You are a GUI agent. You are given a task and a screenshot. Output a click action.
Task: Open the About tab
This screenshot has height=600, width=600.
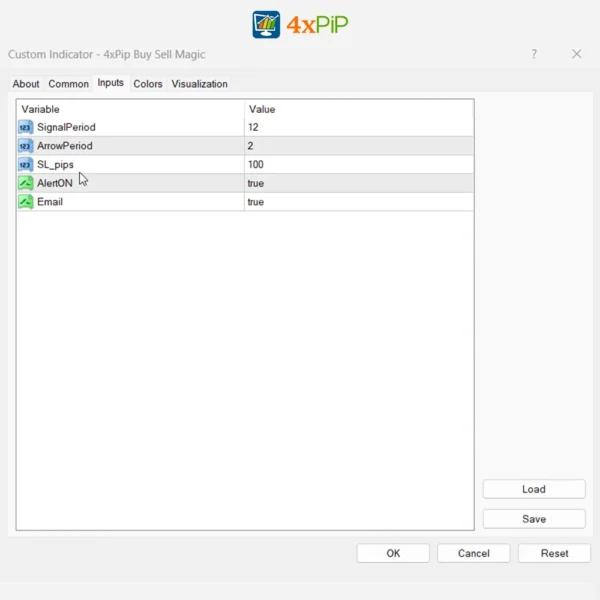(26, 84)
